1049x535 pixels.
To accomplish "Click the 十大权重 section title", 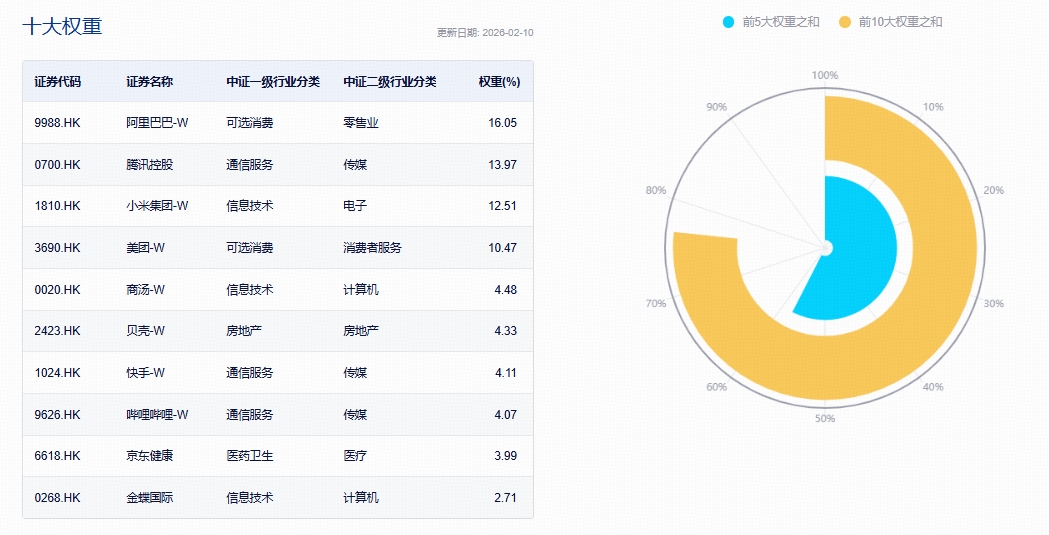I will [x=62, y=27].
